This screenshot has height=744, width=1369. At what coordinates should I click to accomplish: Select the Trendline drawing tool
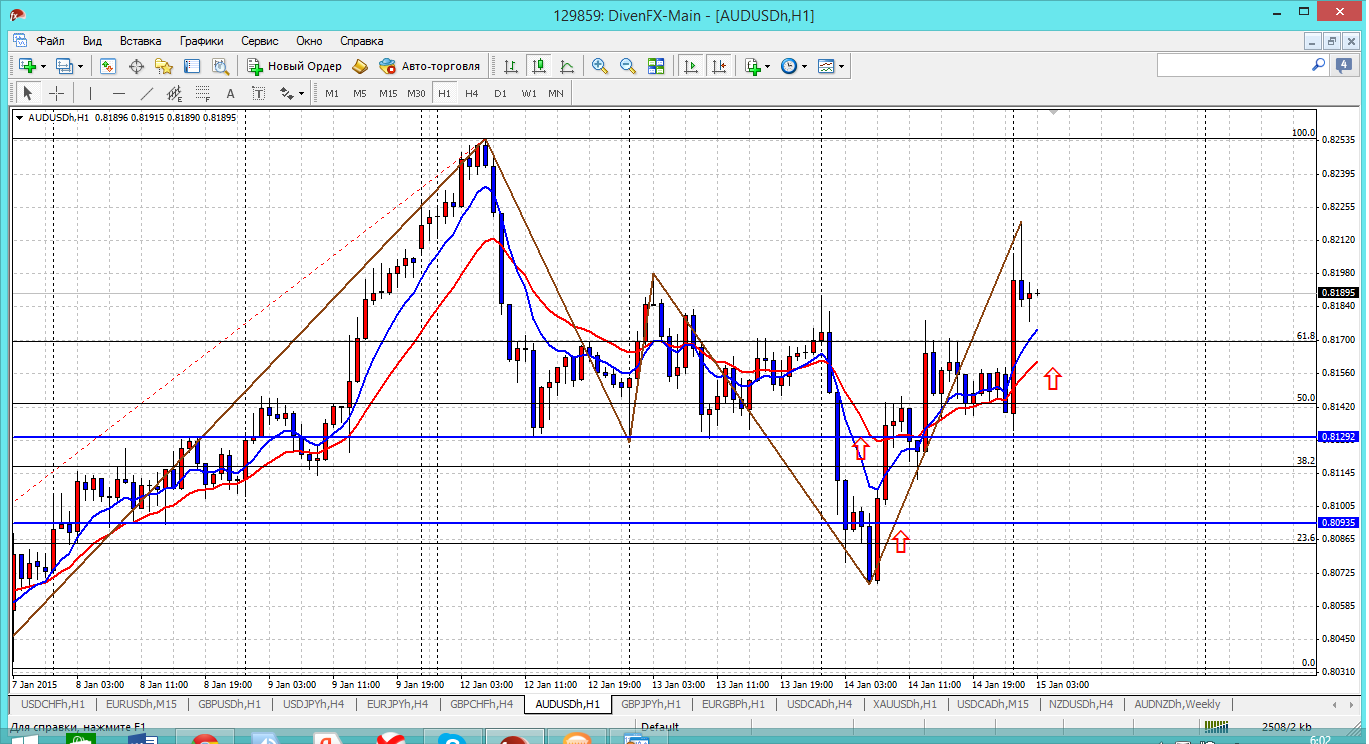click(x=147, y=93)
